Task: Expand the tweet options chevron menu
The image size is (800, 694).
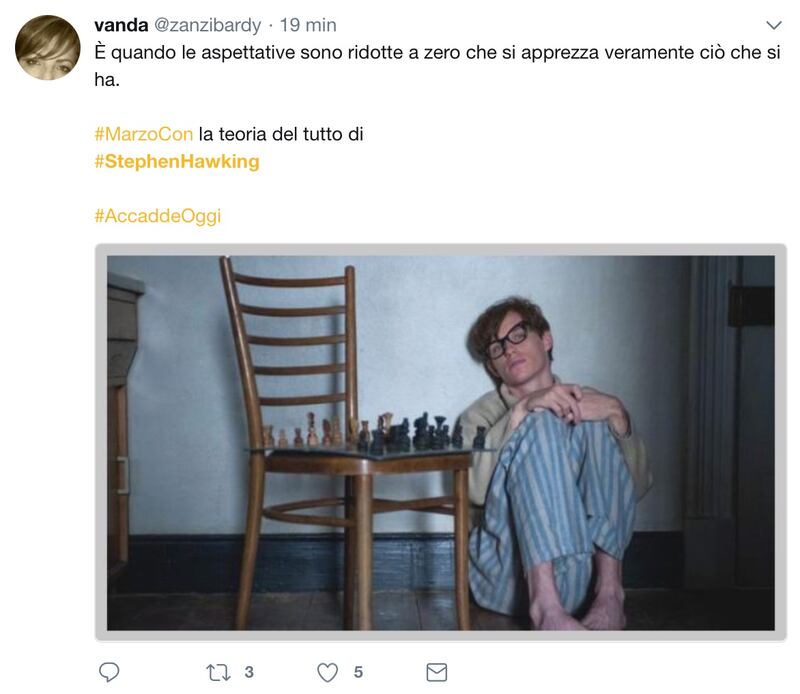Action: point(774,25)
